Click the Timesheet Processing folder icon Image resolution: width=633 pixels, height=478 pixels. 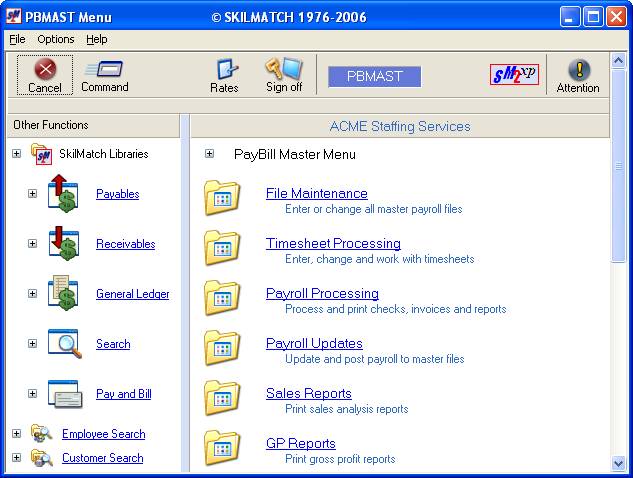click(222, 248)
